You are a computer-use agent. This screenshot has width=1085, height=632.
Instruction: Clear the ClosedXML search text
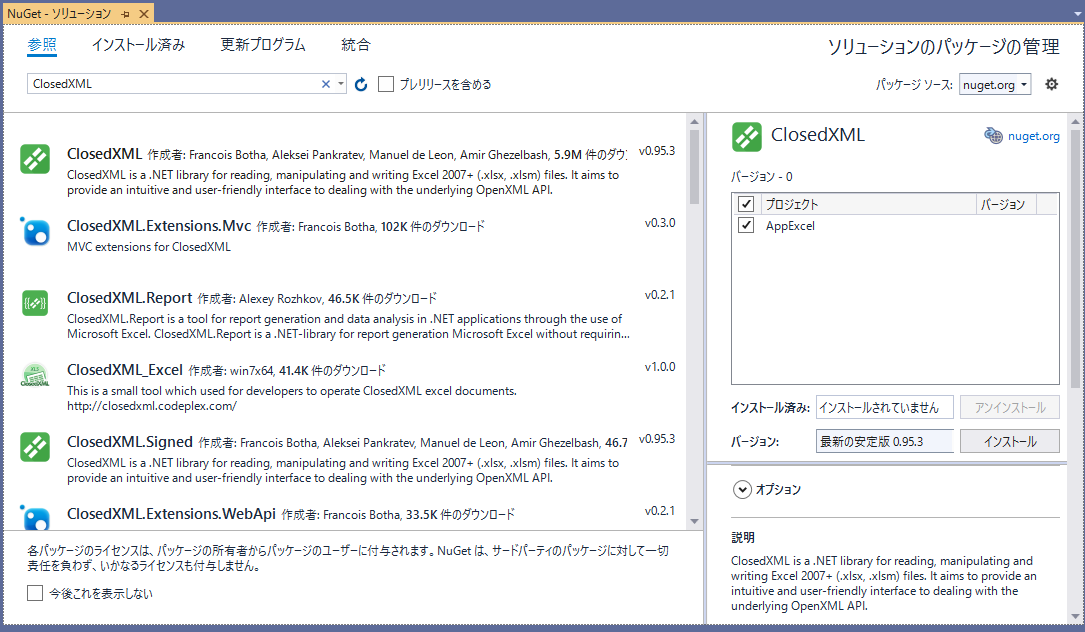pyautogui.click(x=325, y=85)
